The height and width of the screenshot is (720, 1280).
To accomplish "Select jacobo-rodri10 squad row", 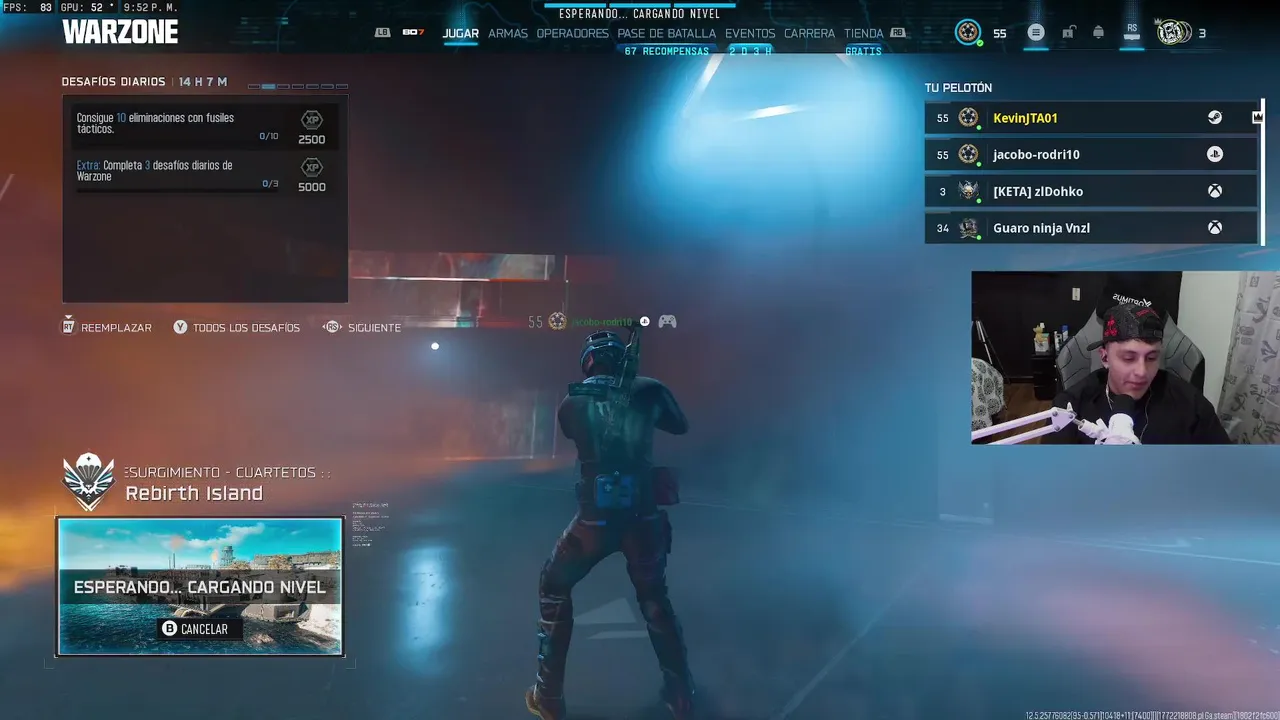I will pyautogui.click(x=1091, y=154).
